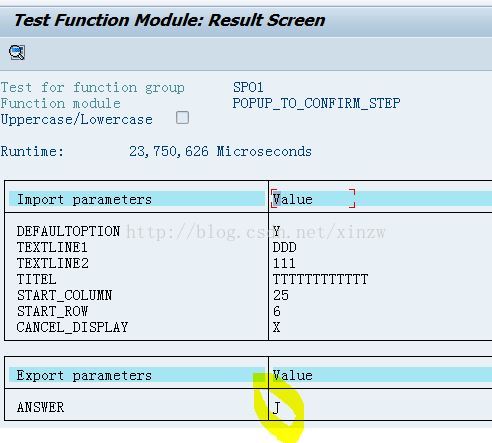Click the function group name SPO1
The height and width of the screenshot is (443, 492).
pos(248,87)
